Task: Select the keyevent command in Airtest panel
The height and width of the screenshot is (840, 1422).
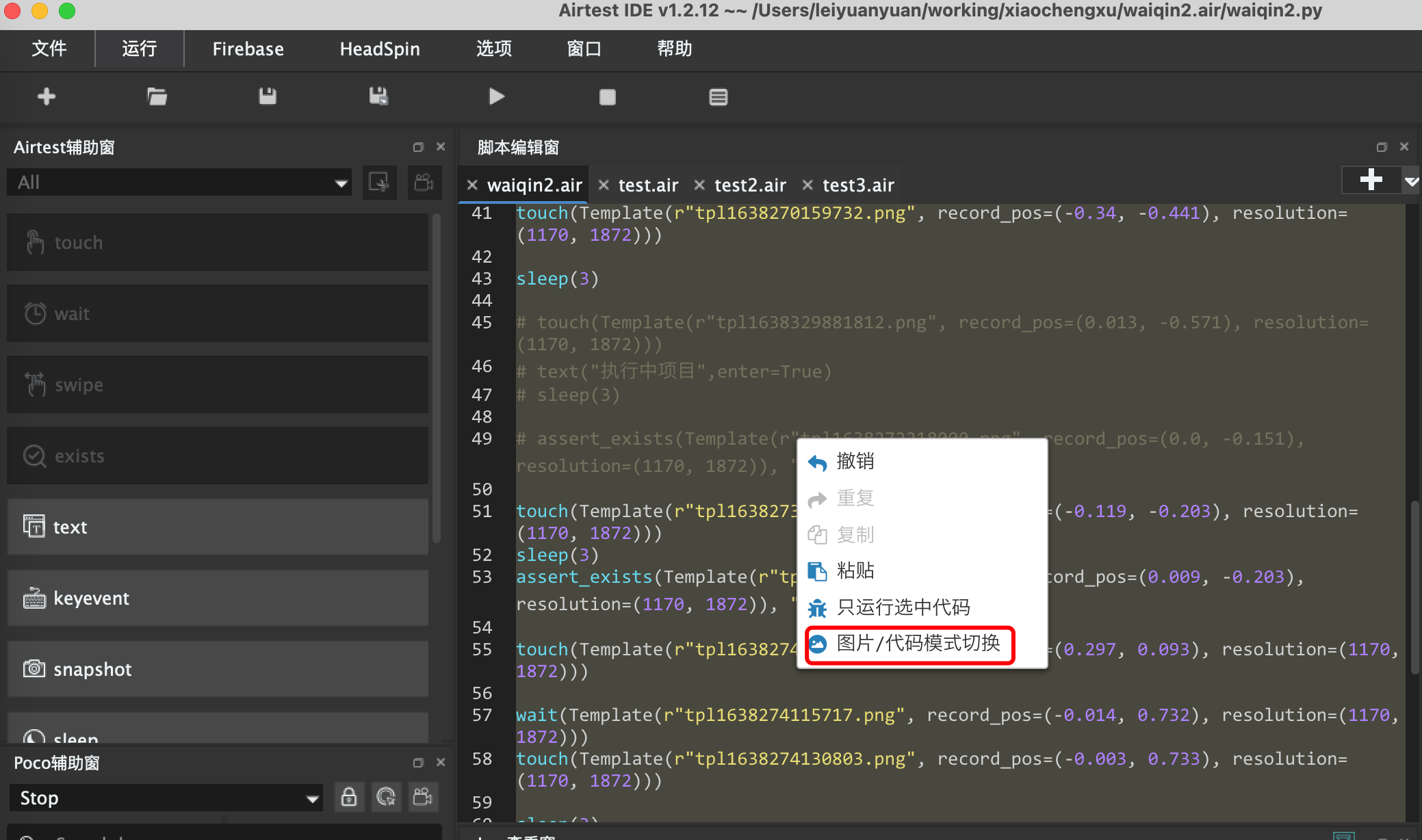Action: [218, 598]
